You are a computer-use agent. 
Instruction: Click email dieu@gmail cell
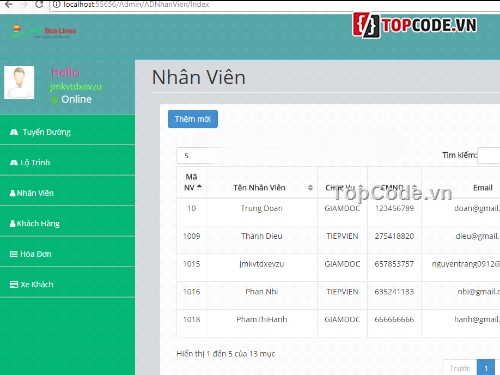tap(478, 236)
